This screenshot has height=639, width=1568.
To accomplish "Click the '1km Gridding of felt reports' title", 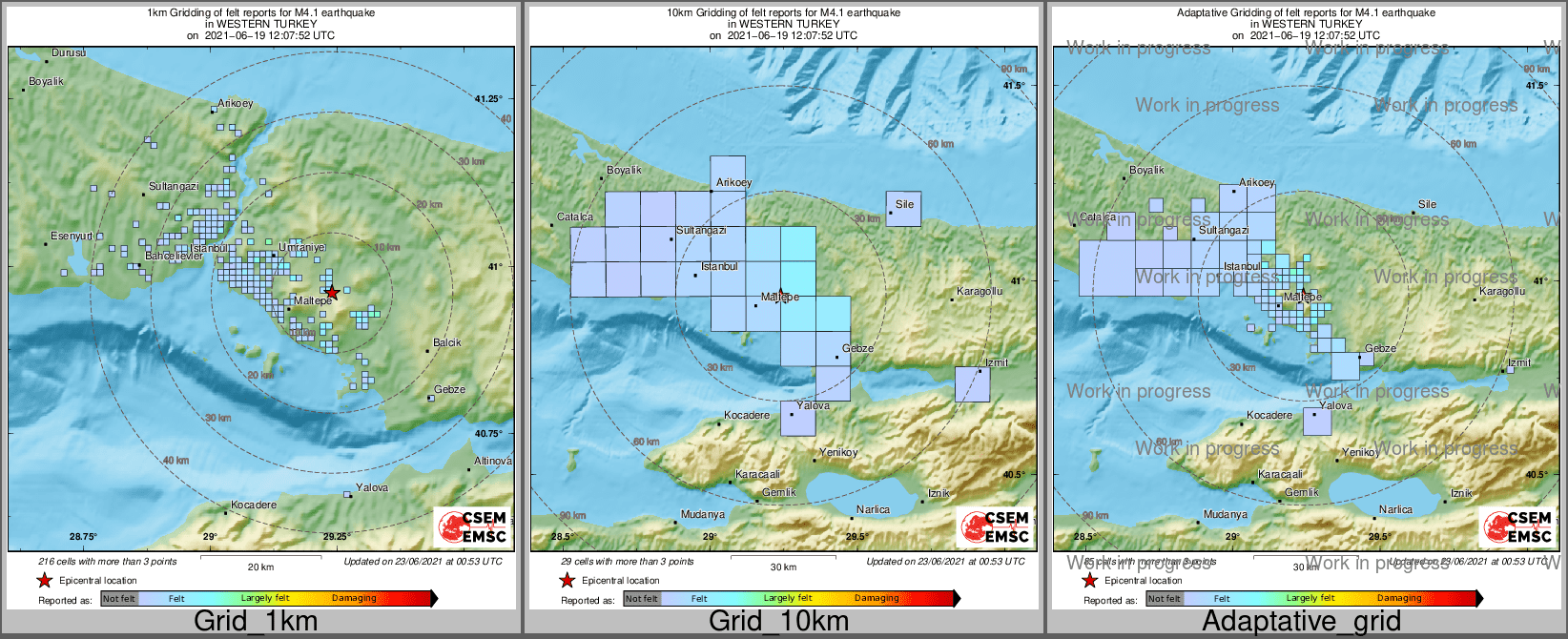I will [260, 12].
